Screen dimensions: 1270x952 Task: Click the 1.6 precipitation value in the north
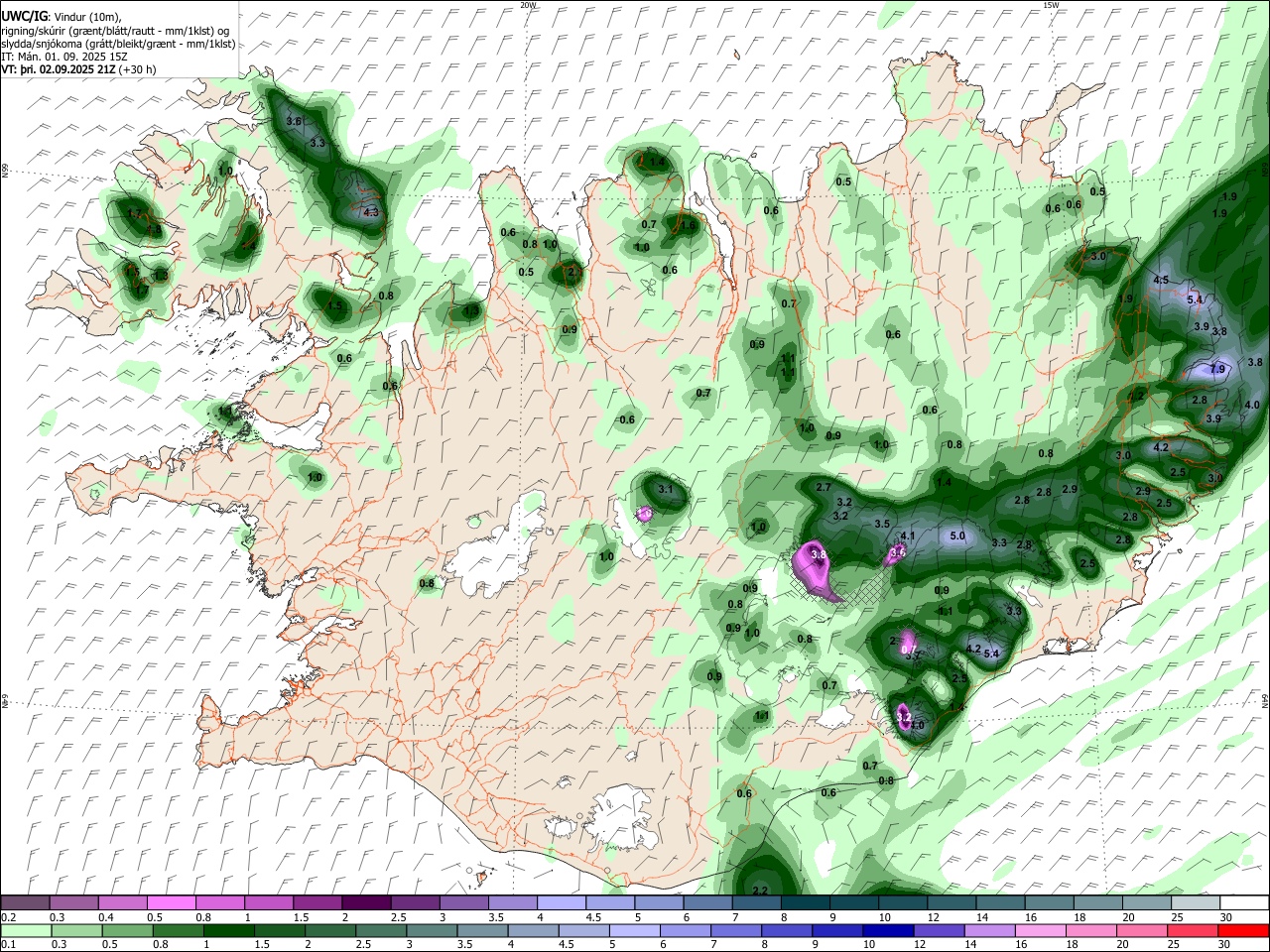tap(688, 225)
